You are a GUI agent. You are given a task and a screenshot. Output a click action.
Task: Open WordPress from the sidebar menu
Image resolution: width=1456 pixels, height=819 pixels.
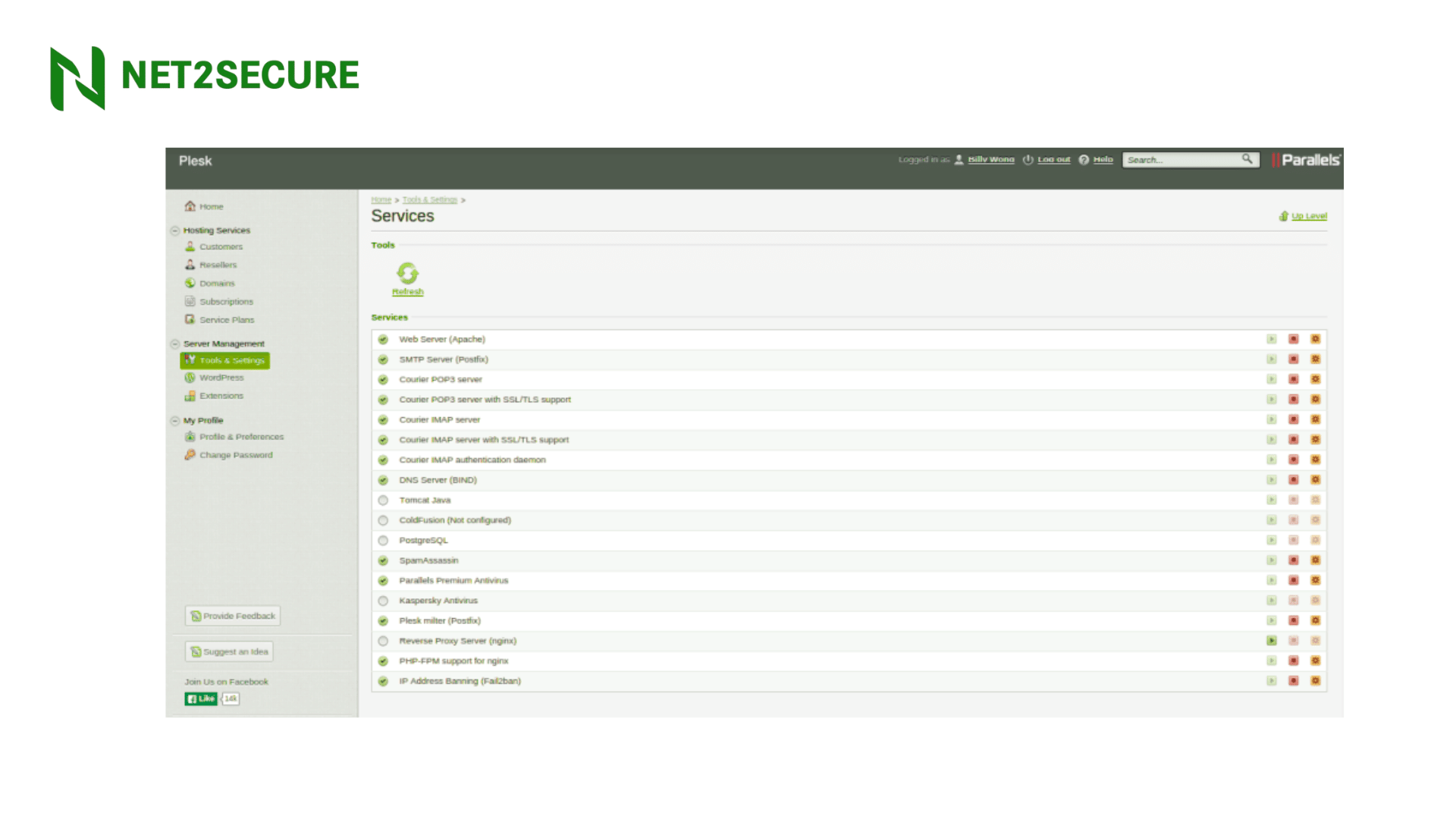(220, 377)
